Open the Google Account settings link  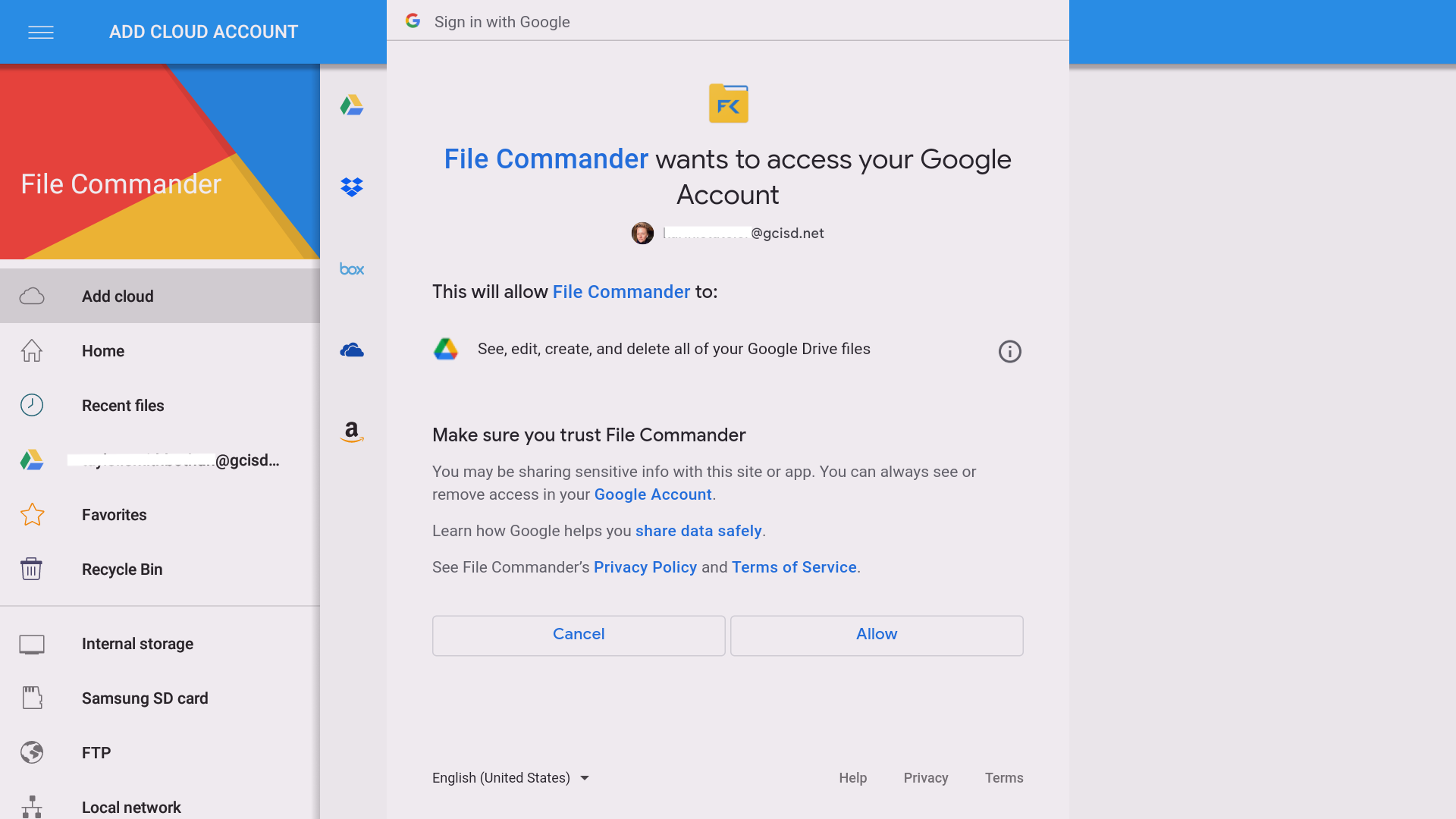click(x=652, y=494)
